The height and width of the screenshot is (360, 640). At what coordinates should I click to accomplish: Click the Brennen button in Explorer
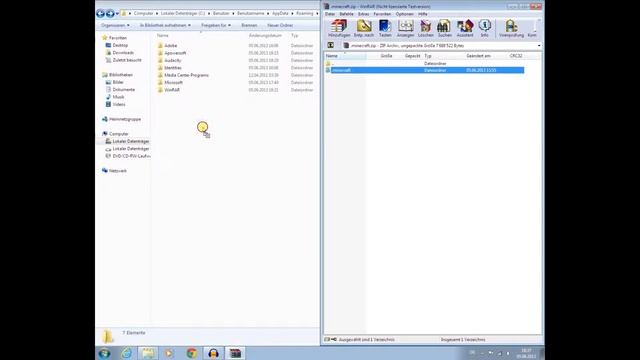249,25
